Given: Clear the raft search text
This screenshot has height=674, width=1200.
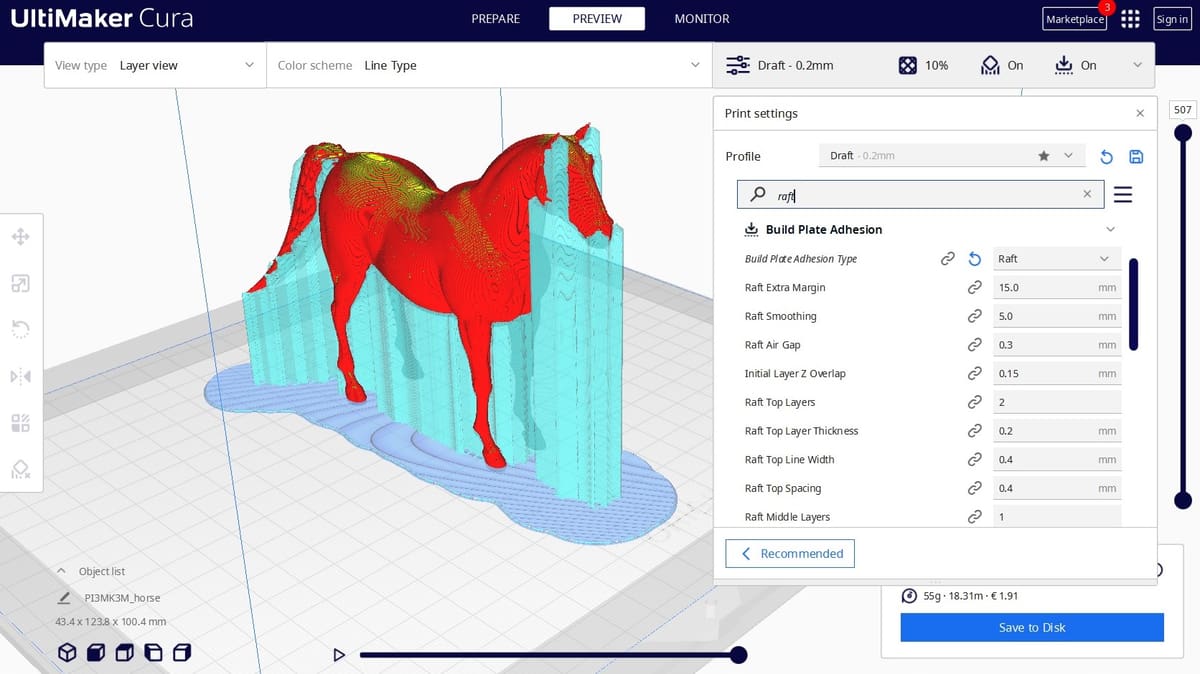Looking at the screenshot, I should [x=1087, y=194].
